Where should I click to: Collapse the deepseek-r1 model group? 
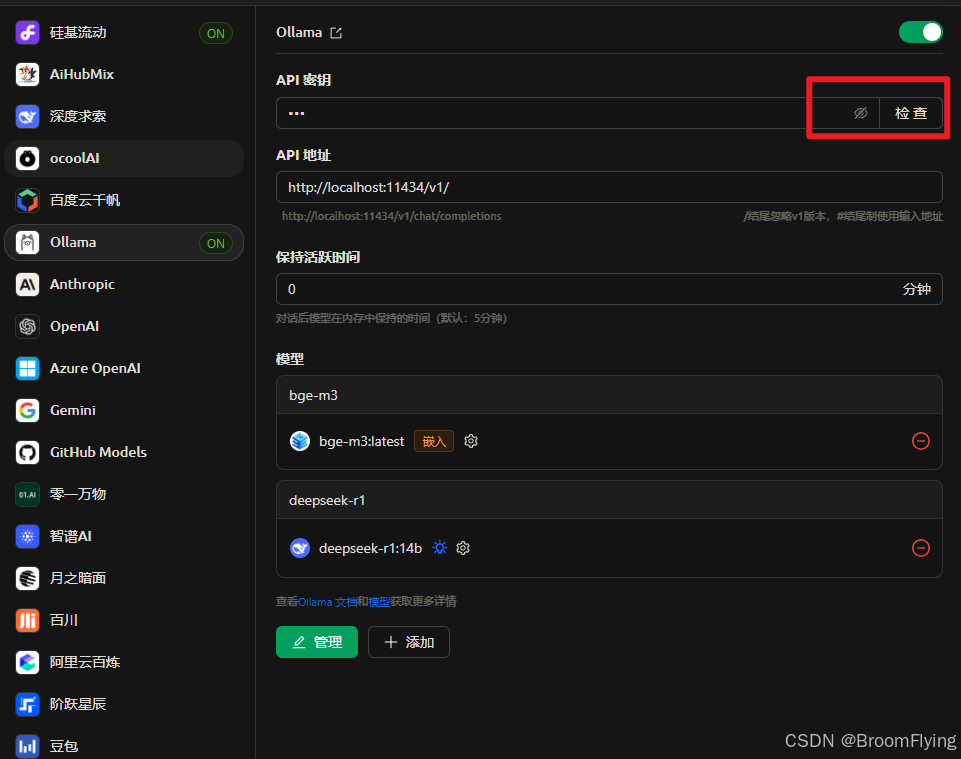point(609,500)
